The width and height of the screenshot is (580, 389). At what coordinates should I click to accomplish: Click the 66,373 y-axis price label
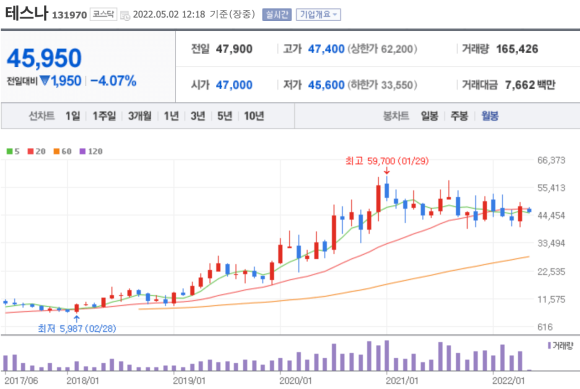[551, 160]
